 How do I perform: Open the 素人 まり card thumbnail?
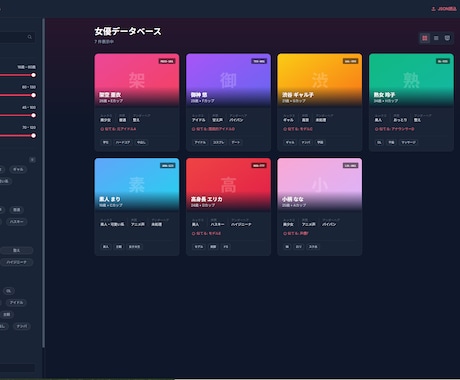coord(137,184)
